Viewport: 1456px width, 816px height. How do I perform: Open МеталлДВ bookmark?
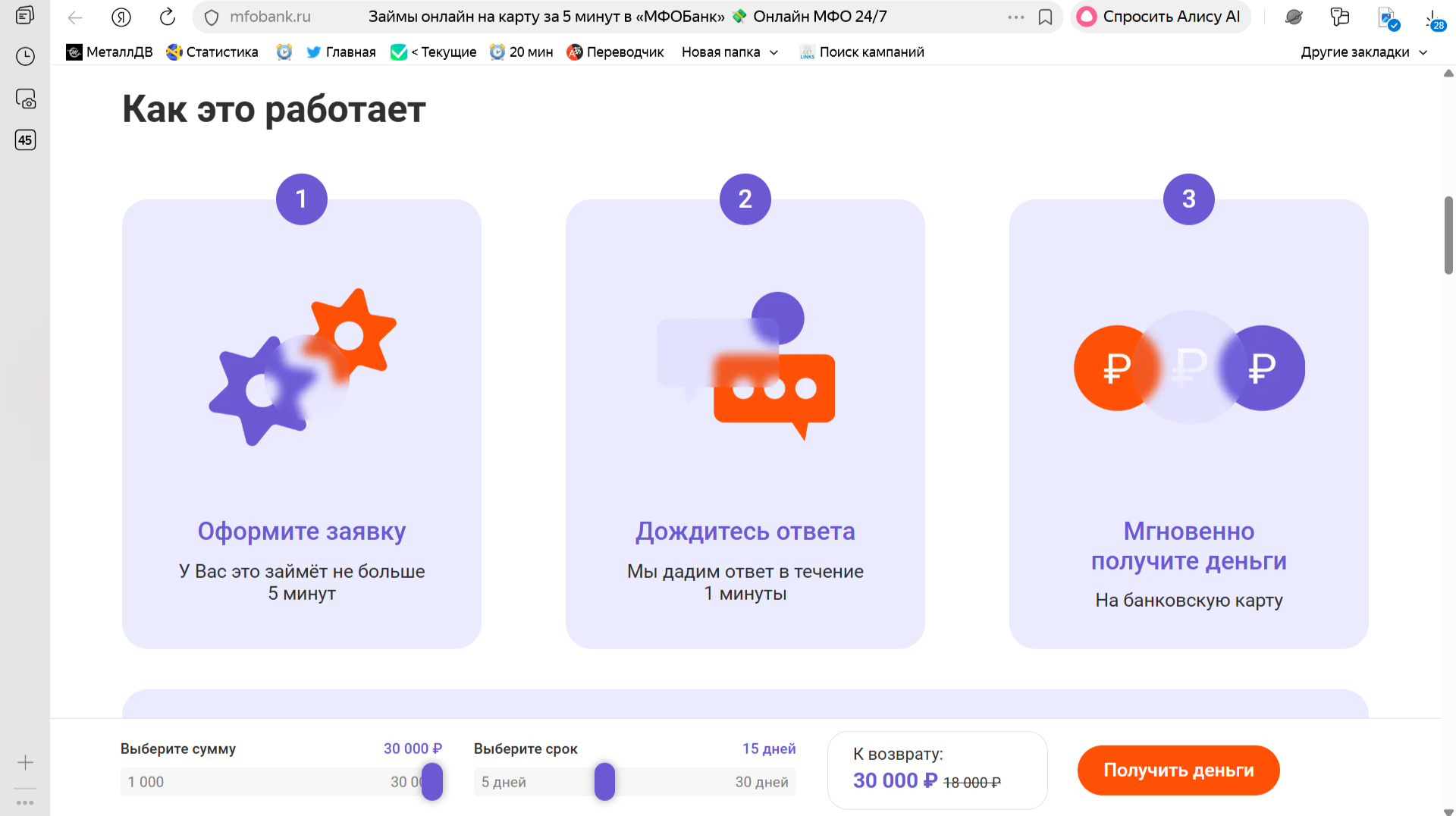point(109,52)
